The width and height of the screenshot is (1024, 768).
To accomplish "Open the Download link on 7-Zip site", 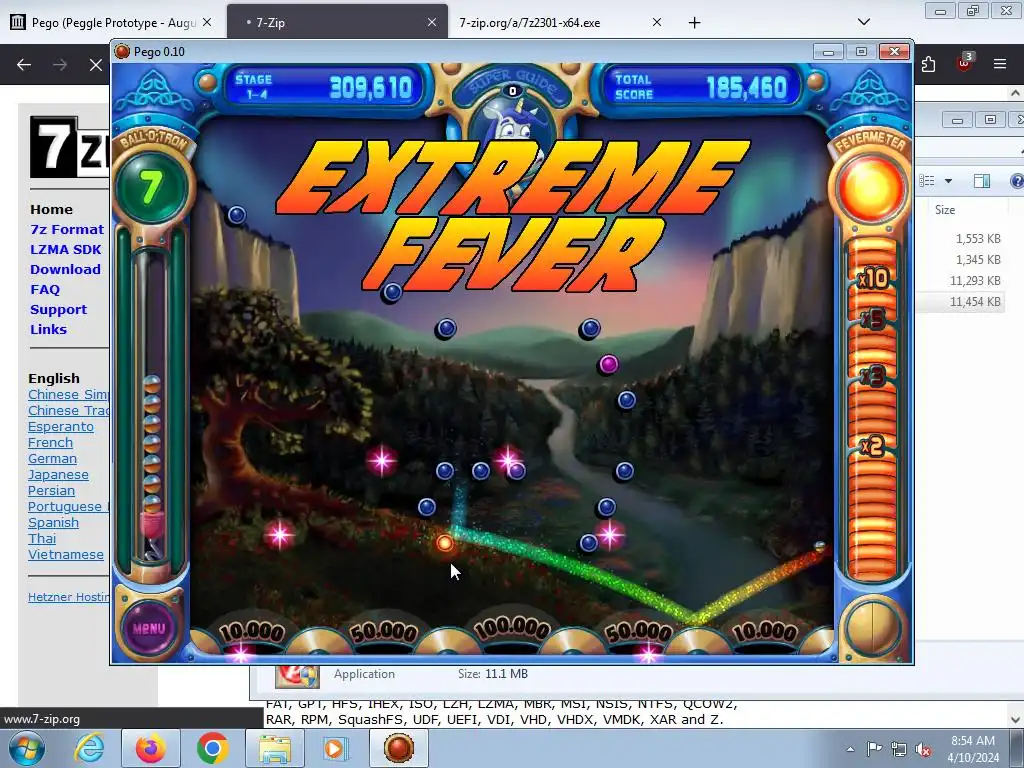I will click(65, 269).
